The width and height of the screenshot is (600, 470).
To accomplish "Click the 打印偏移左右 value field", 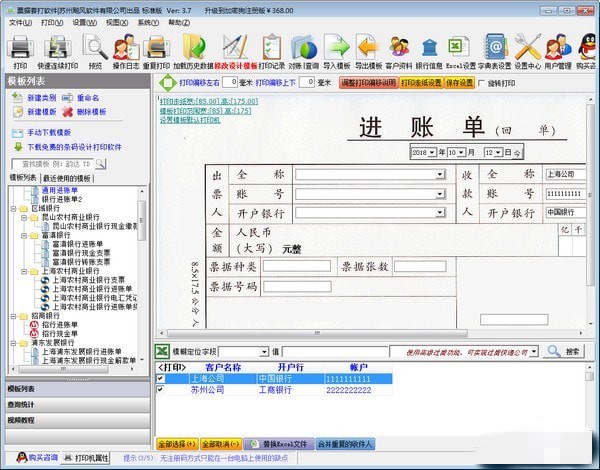I will click(x=230, y=82).
